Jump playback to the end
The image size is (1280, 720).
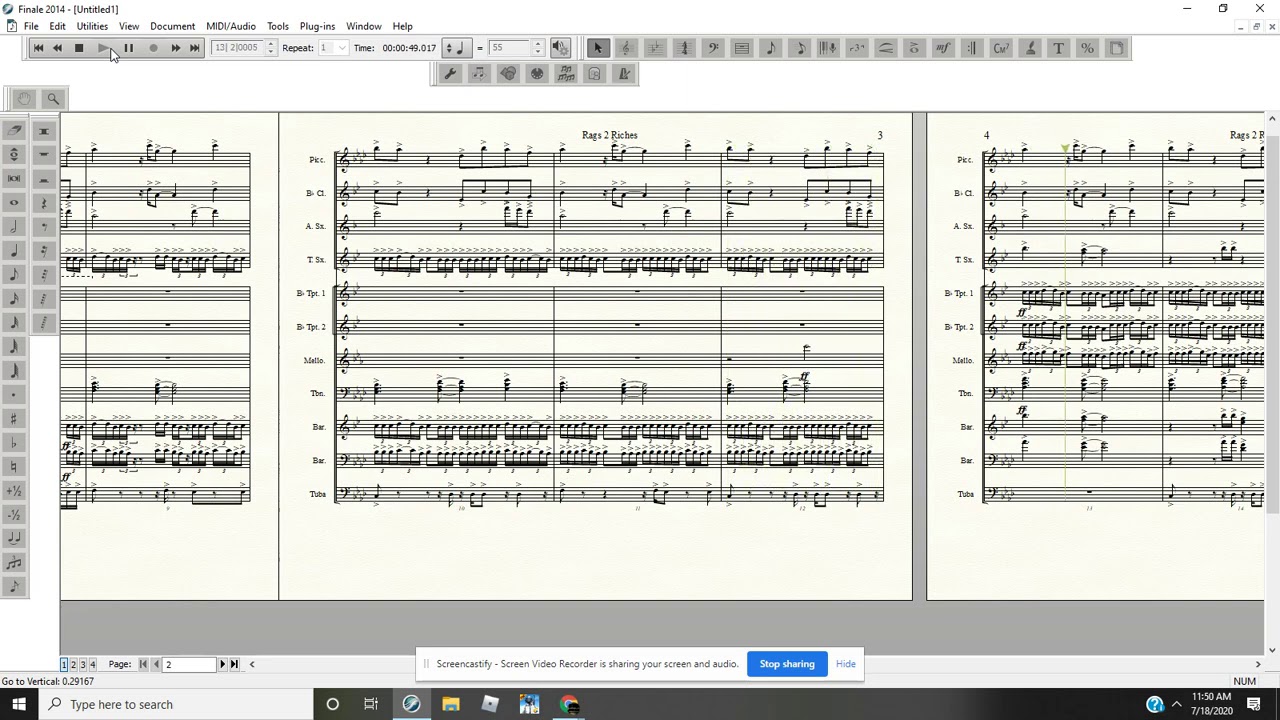[195, 48]
